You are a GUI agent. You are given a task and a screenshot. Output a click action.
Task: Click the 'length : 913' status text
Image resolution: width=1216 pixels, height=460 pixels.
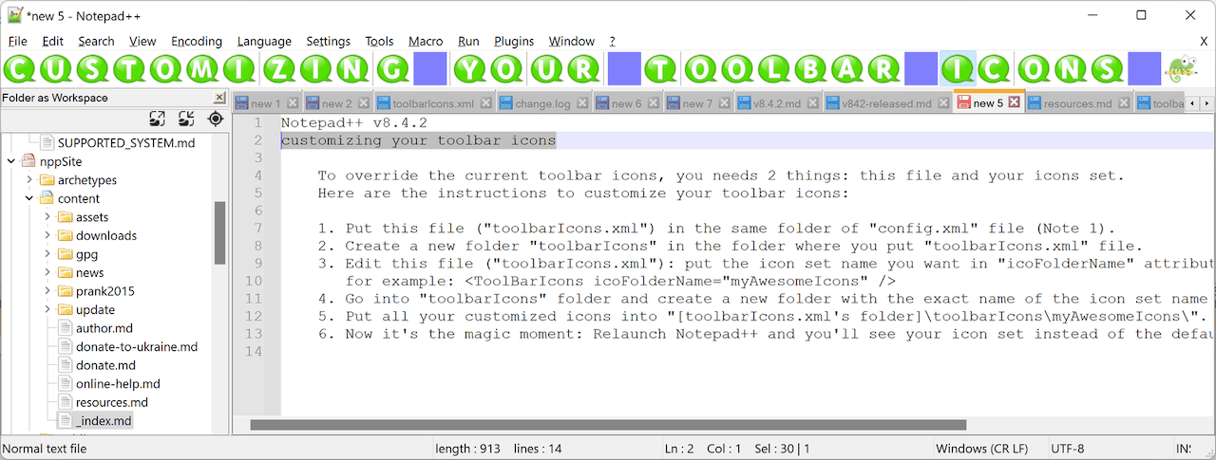click(467, 449)
